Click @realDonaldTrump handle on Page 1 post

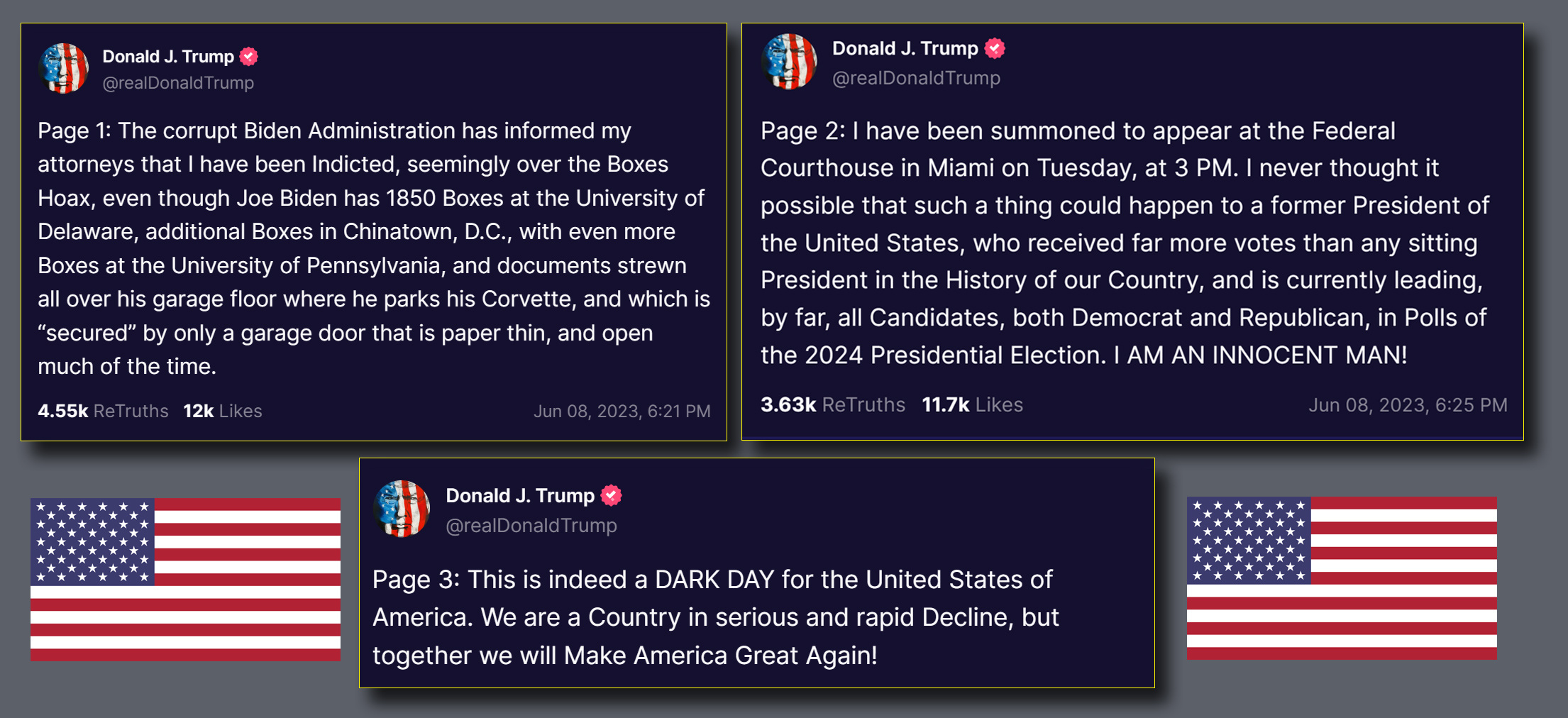click(x=178, y=83)
